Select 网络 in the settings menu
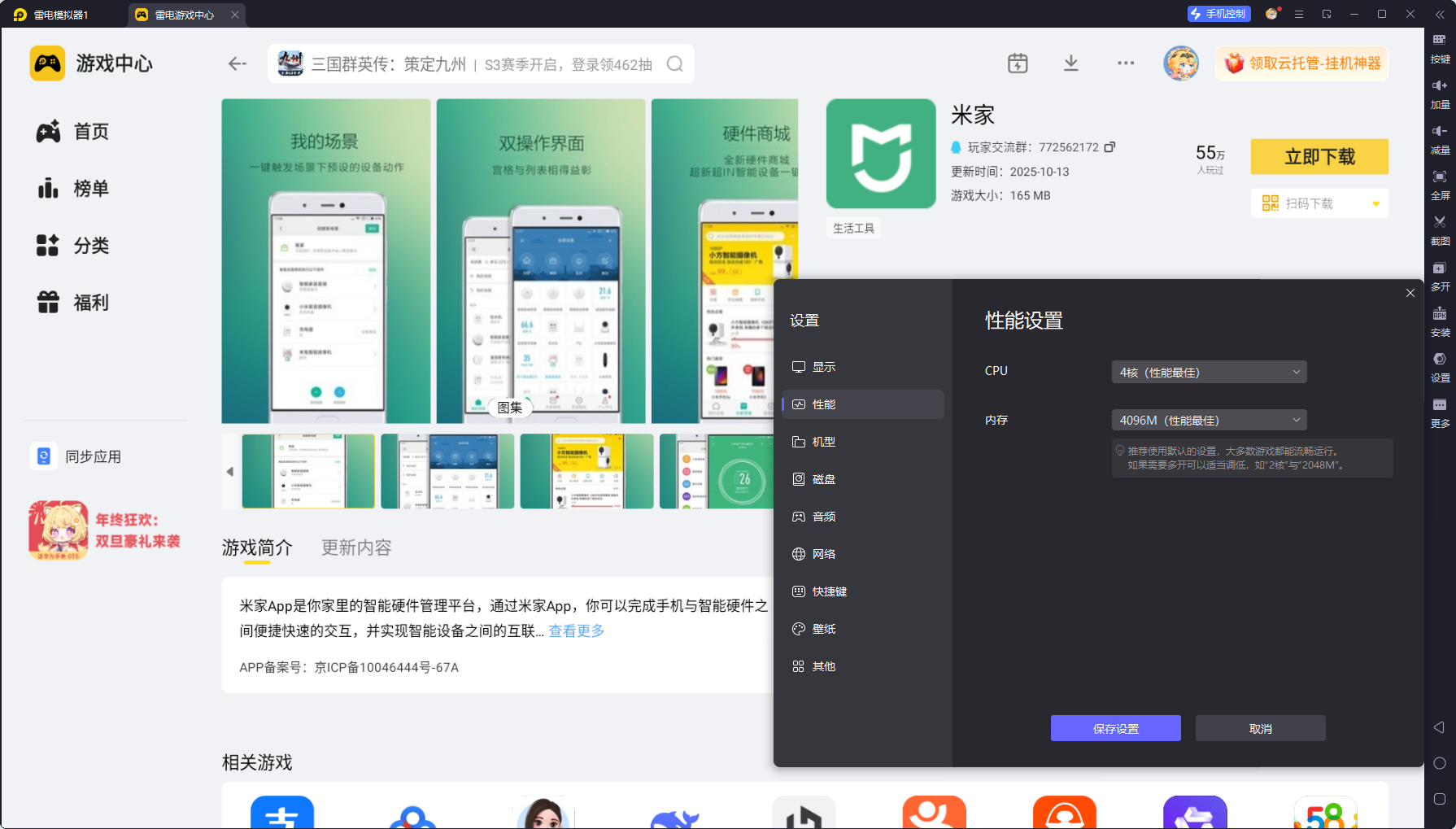Screen dimensions: 1456x829 823,554
